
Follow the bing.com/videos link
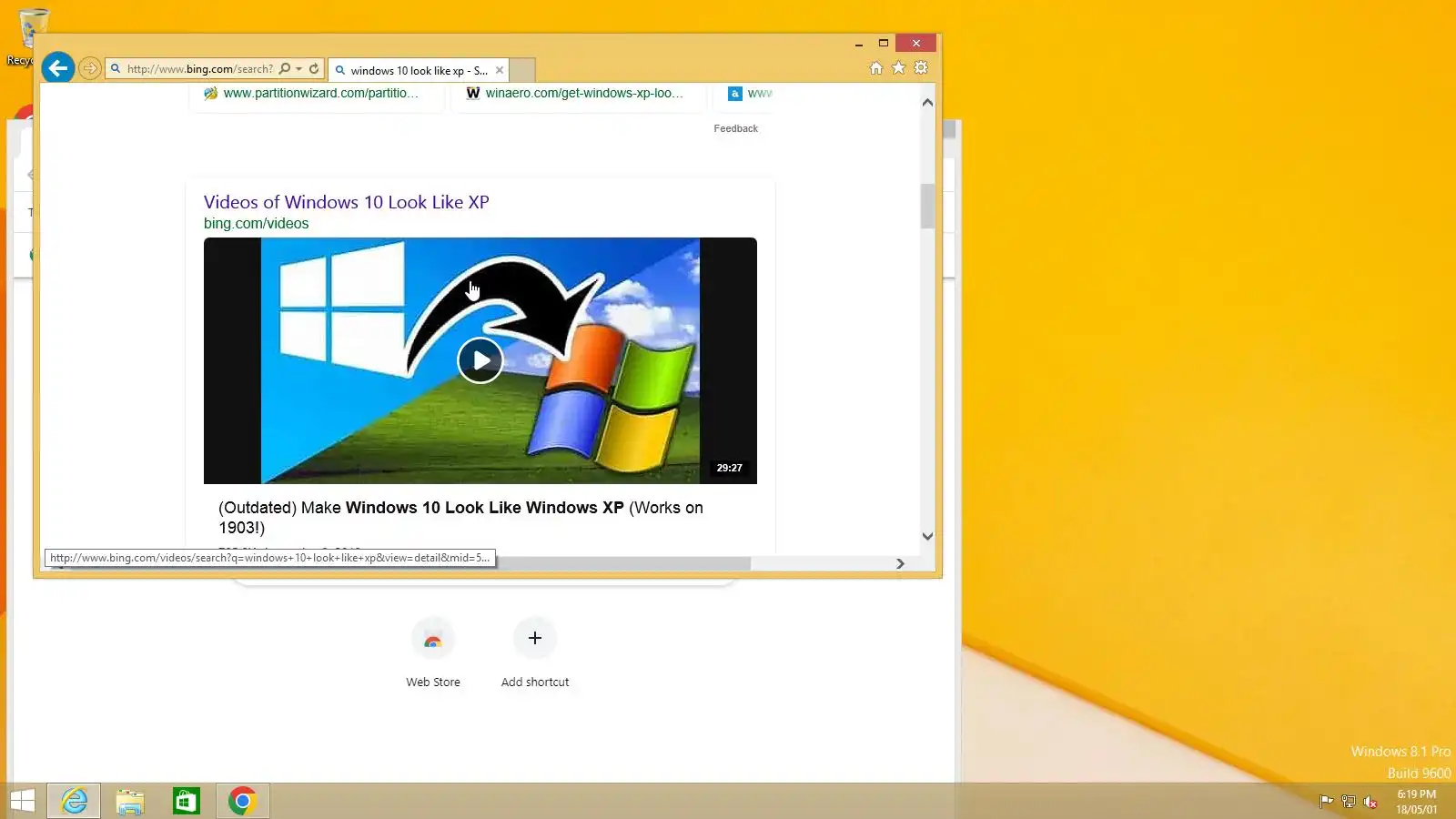click(x=256, y=224)
